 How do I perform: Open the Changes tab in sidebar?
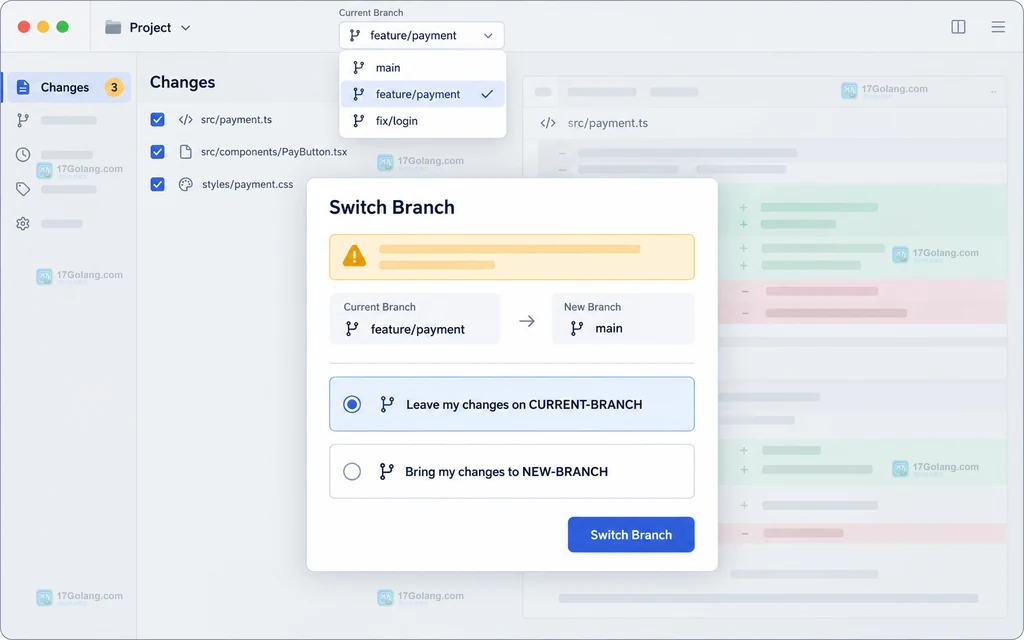pyautogui.click(x=68, y=88)
